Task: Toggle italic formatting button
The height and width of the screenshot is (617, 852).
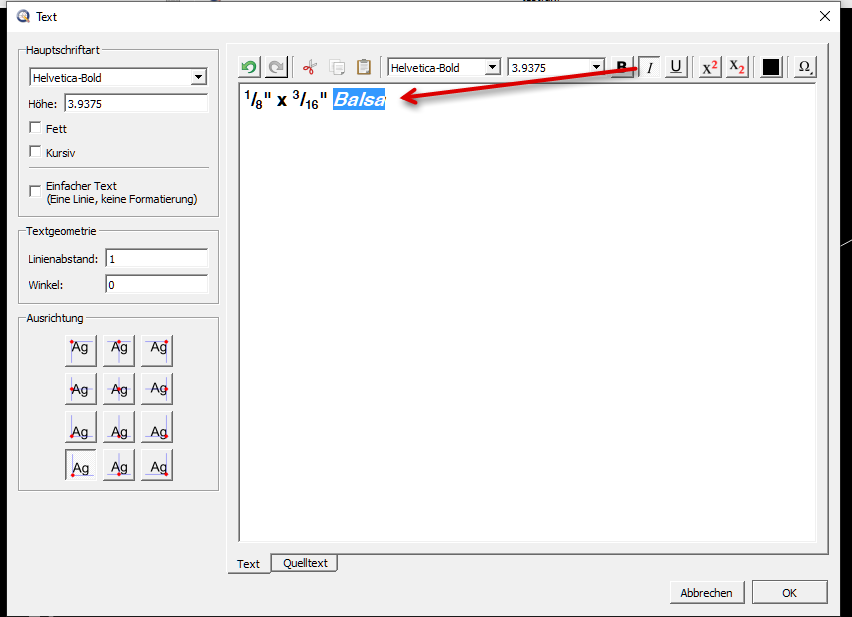Action: 650,67
